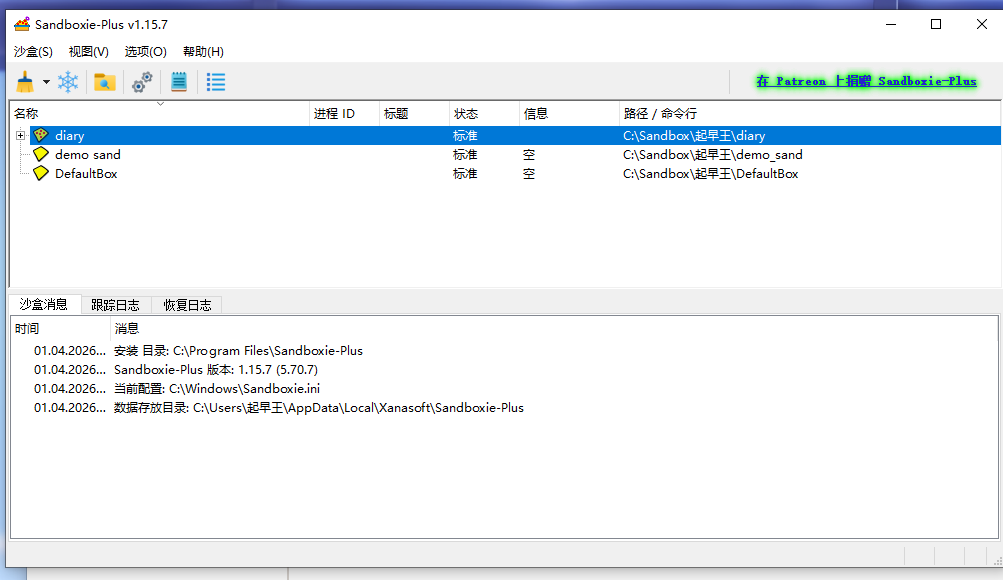This screenshot has height=580, width=1003.
Task: Open the Patreon donate Sandboxie-Plus link
Action: point(867,81)
